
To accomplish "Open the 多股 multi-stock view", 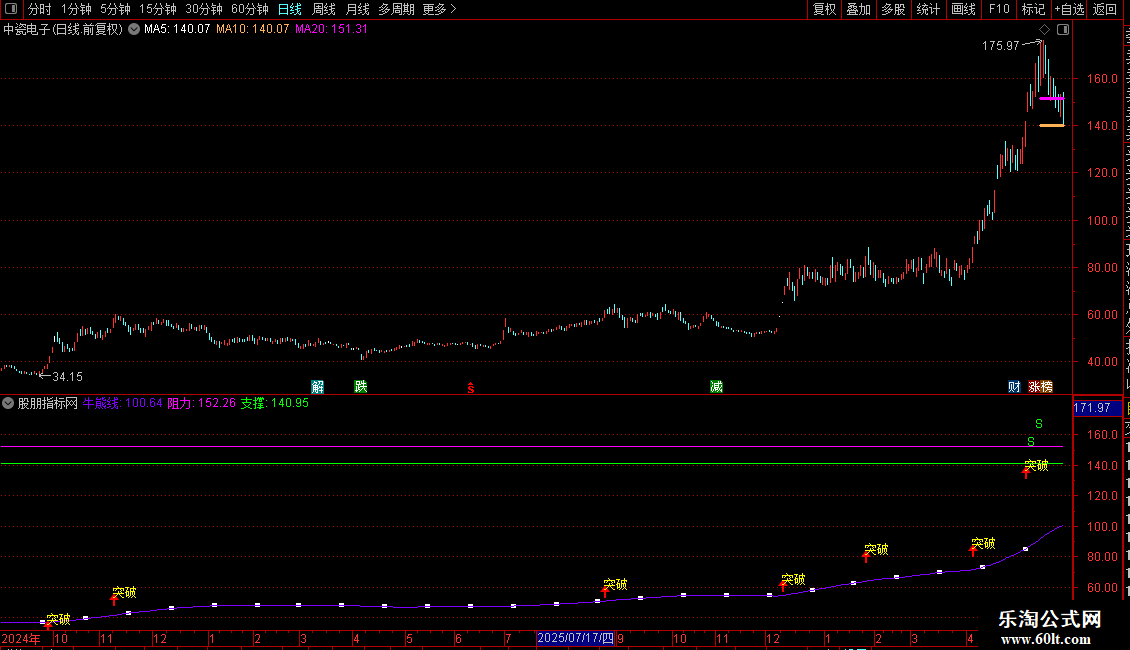I will point(893,9).
